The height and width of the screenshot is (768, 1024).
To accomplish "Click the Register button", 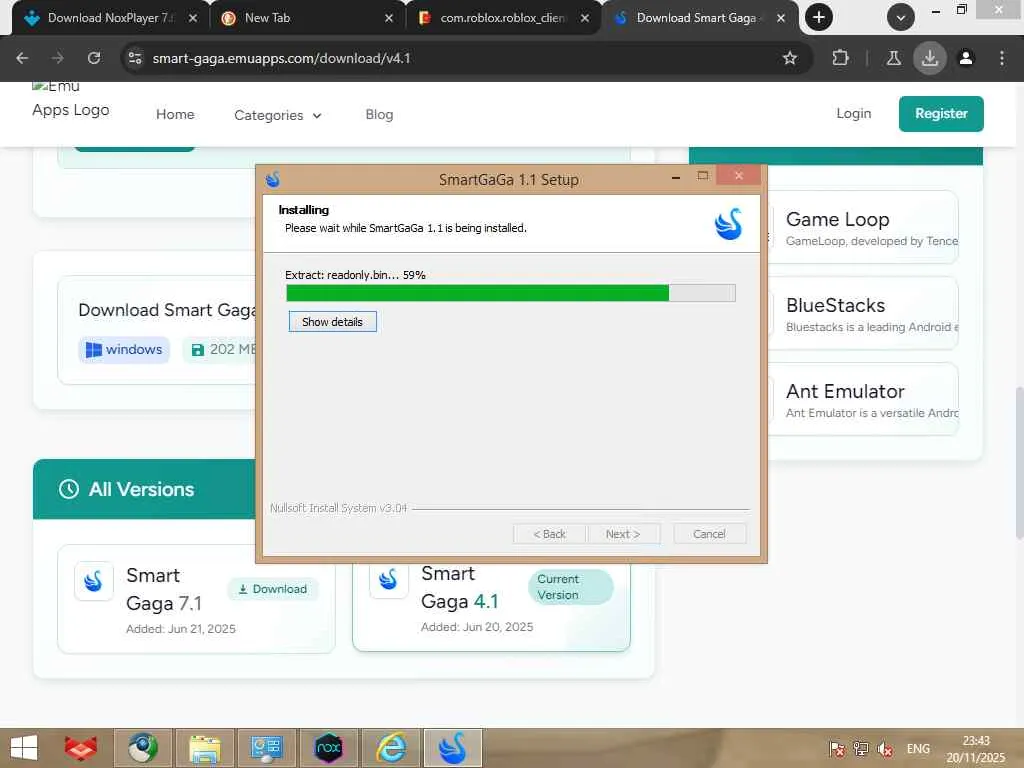I will pyautogui.click(x=941, y=114).
